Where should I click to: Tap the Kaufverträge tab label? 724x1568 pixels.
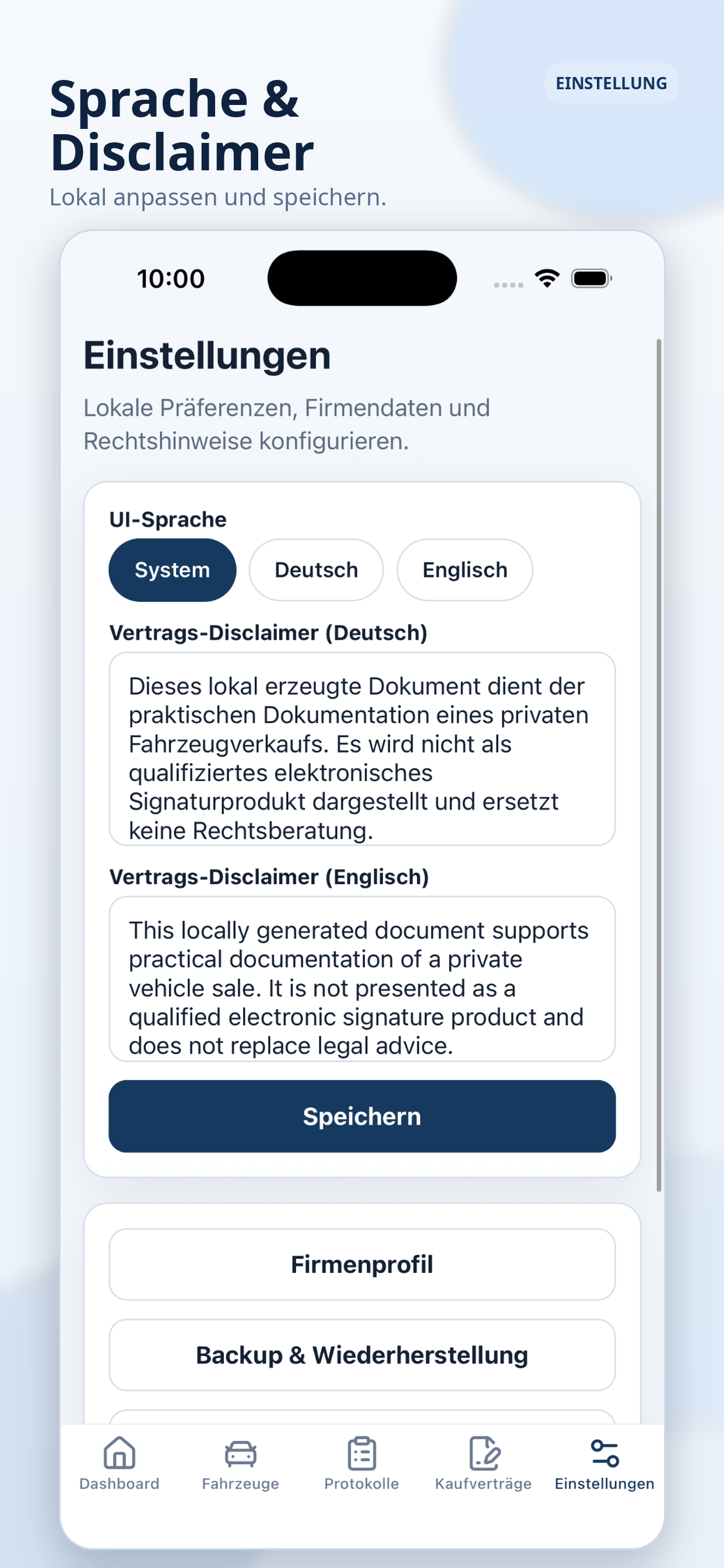[483, 1483]
